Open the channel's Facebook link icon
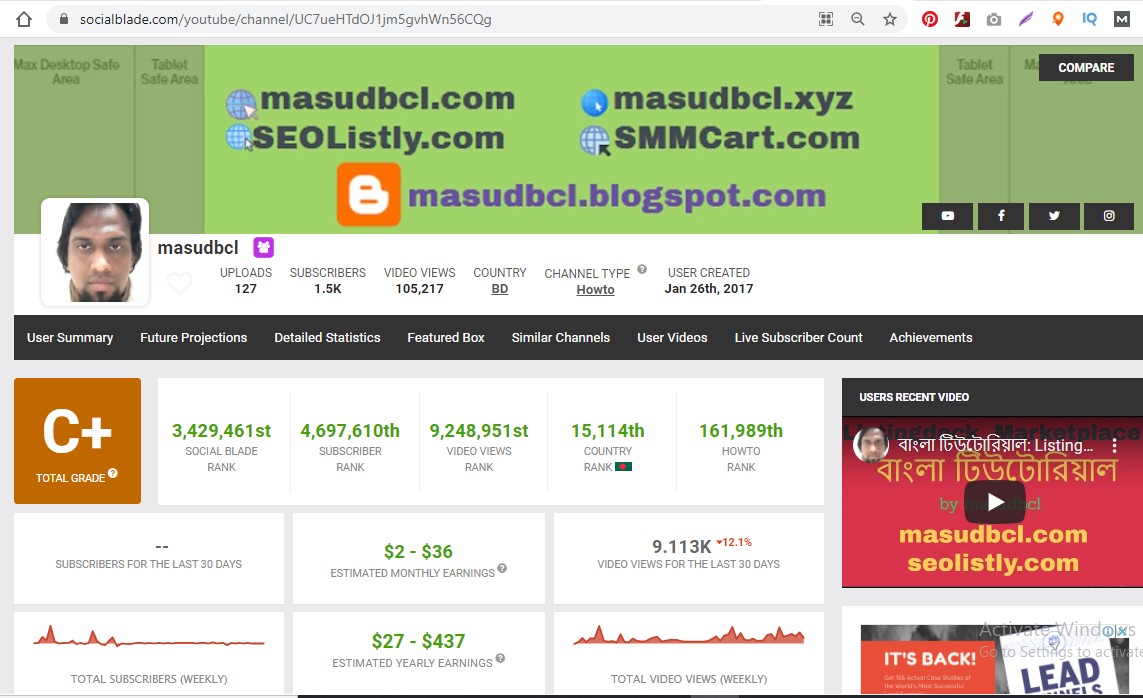Image resolution: width=1143 pixels, height=698 pixels. (x=1001, y=216)
